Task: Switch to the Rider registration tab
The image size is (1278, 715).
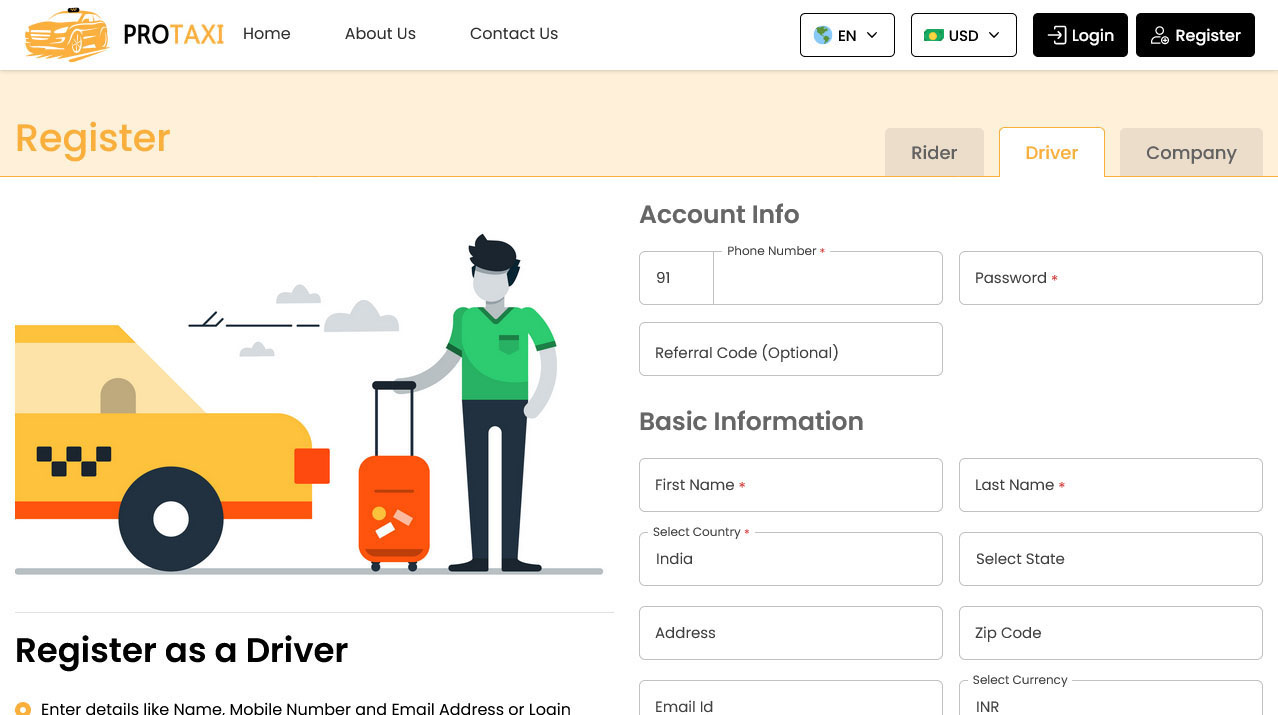Action: coord(934,152)
